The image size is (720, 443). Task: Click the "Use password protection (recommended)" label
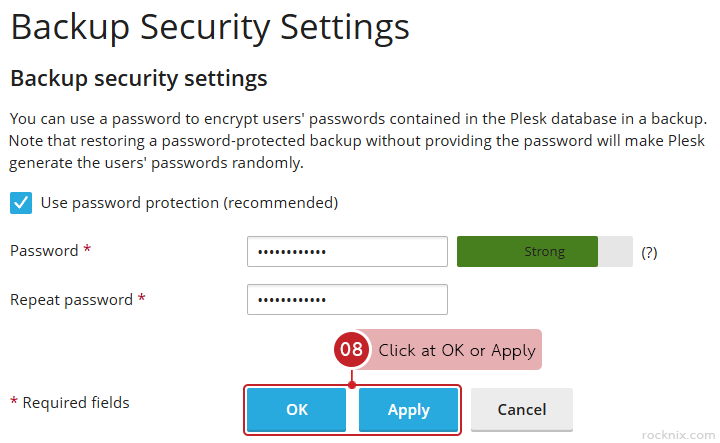click(x=189, y=203)
